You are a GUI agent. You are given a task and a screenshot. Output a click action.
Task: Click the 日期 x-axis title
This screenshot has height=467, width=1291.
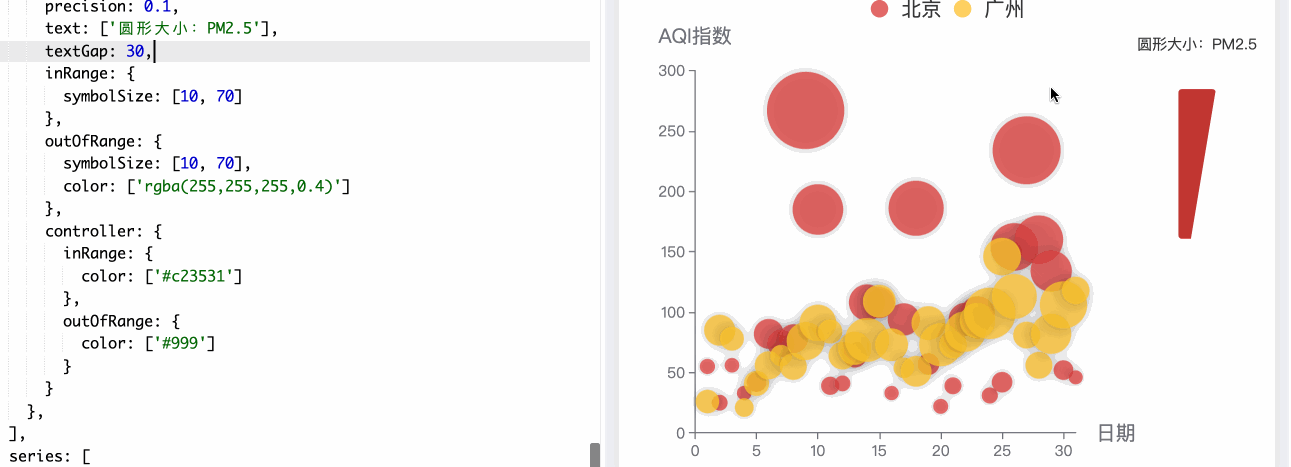pos(1116,433)
